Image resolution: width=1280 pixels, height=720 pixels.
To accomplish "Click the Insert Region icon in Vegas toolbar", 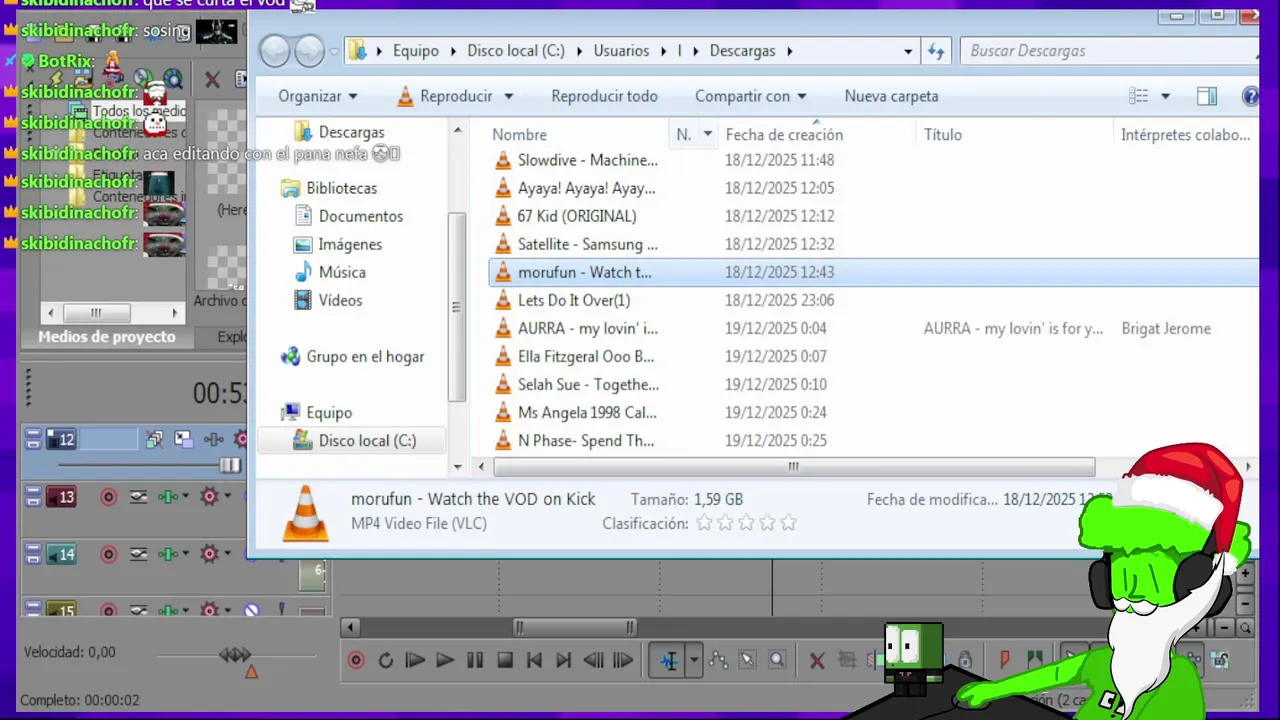I will (1035, 660).
